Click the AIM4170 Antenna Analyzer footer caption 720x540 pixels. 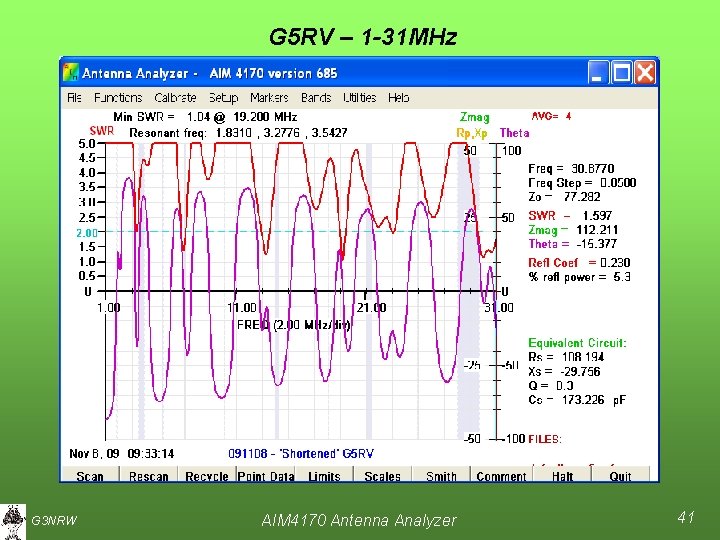click(359, 520)
